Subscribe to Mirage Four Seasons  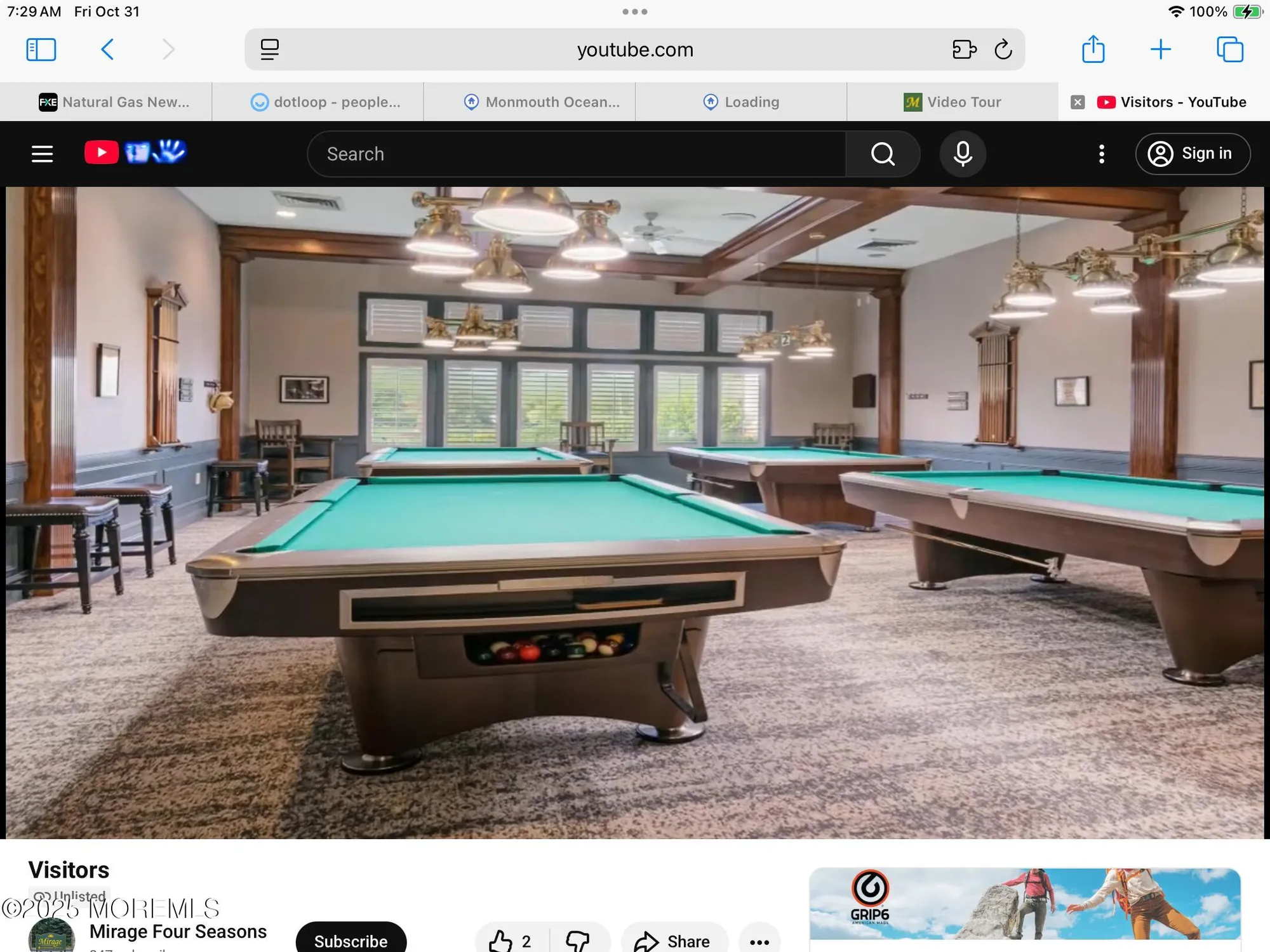click(351, 940)
